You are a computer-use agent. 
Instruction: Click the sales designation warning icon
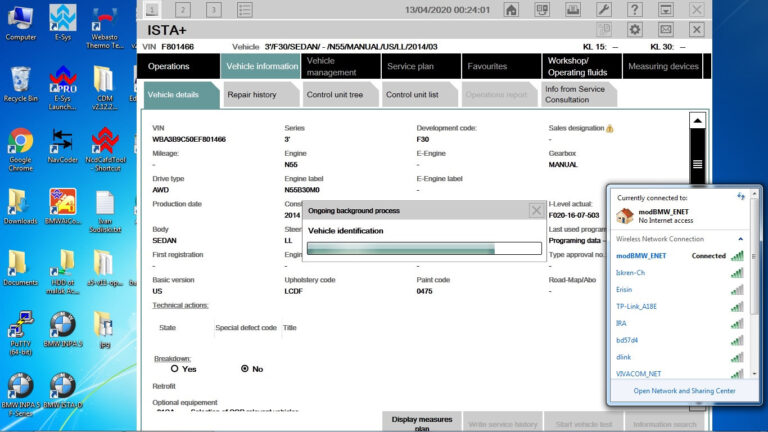610,128
